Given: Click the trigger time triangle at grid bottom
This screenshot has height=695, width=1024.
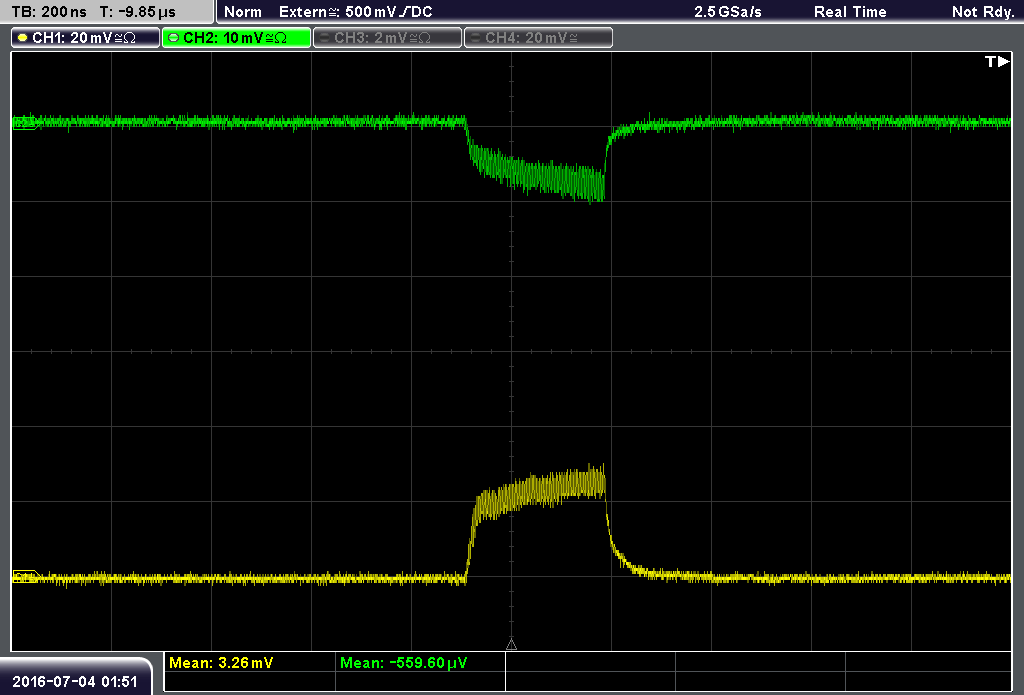Looking at the screenshot, I should [511, 644].
